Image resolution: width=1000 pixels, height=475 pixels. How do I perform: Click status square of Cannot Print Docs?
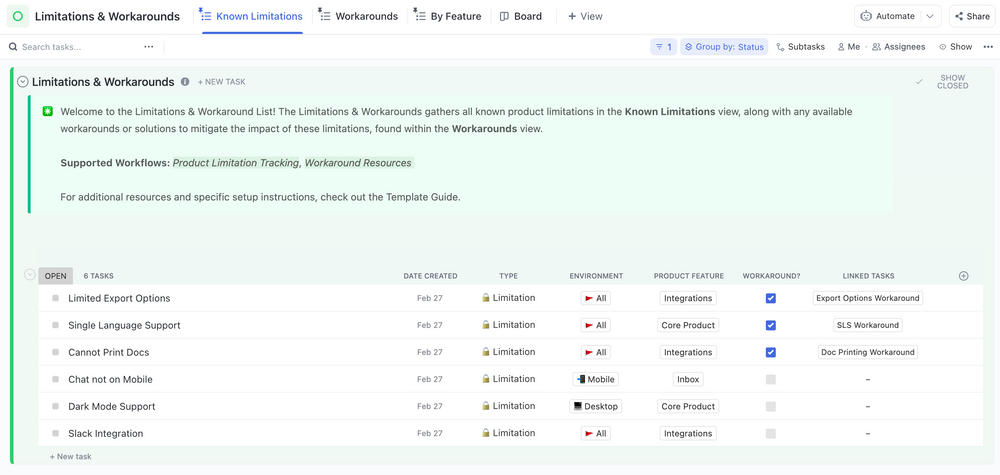point(55,353)
